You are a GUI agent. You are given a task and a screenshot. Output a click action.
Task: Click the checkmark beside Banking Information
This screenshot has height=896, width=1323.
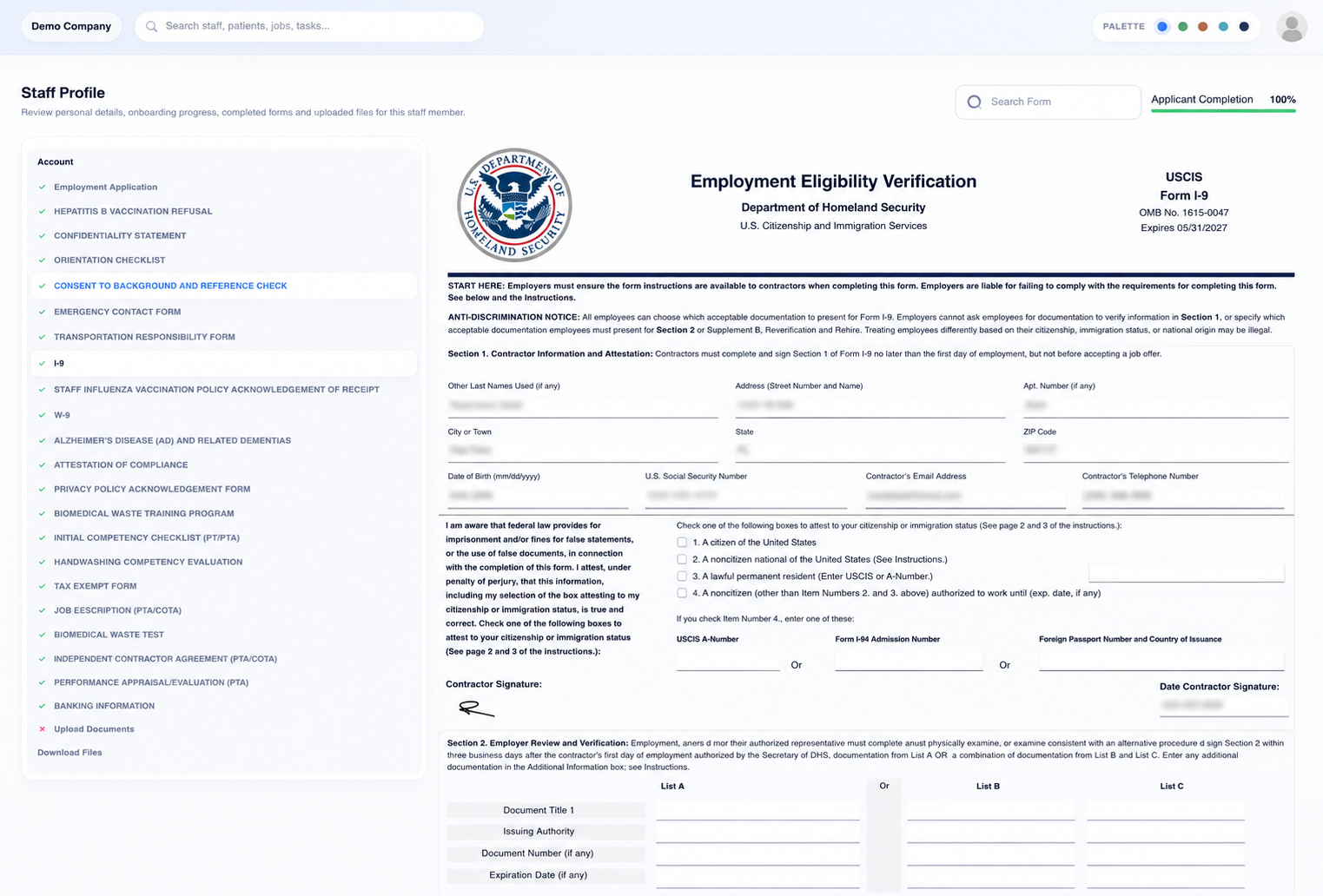click(42, 706)
